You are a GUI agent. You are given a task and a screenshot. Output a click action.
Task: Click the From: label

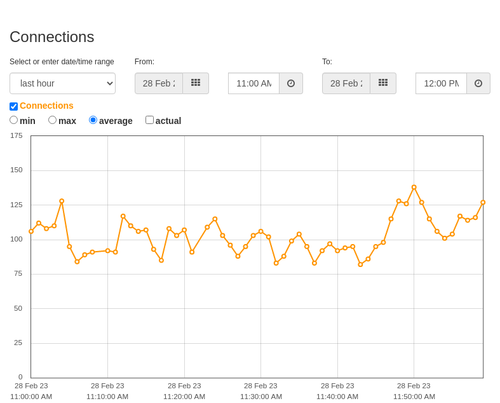(144, 62)
